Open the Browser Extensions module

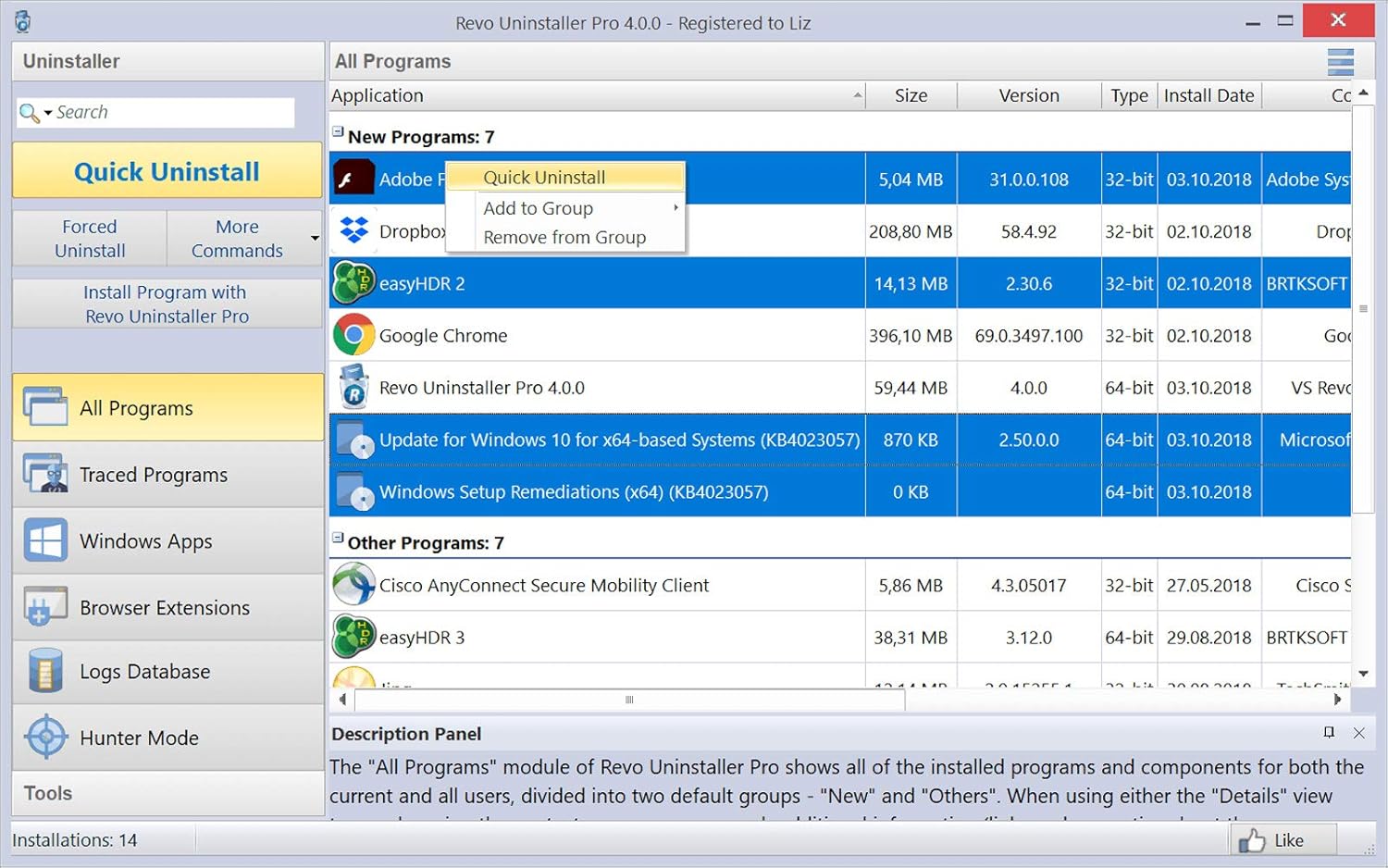[x=167, y=607]
